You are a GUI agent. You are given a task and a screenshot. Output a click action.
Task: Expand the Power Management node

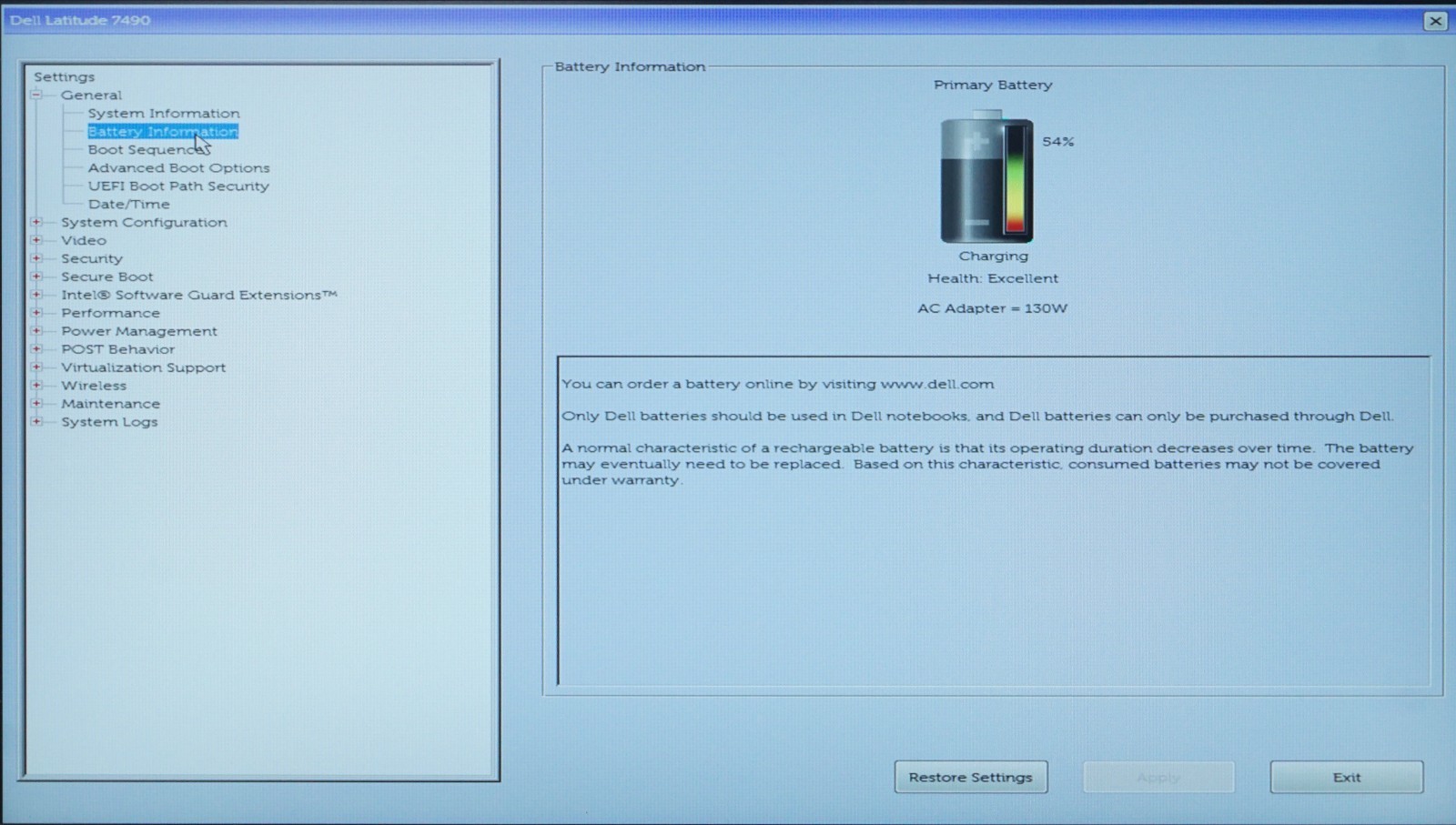(36, 331)
